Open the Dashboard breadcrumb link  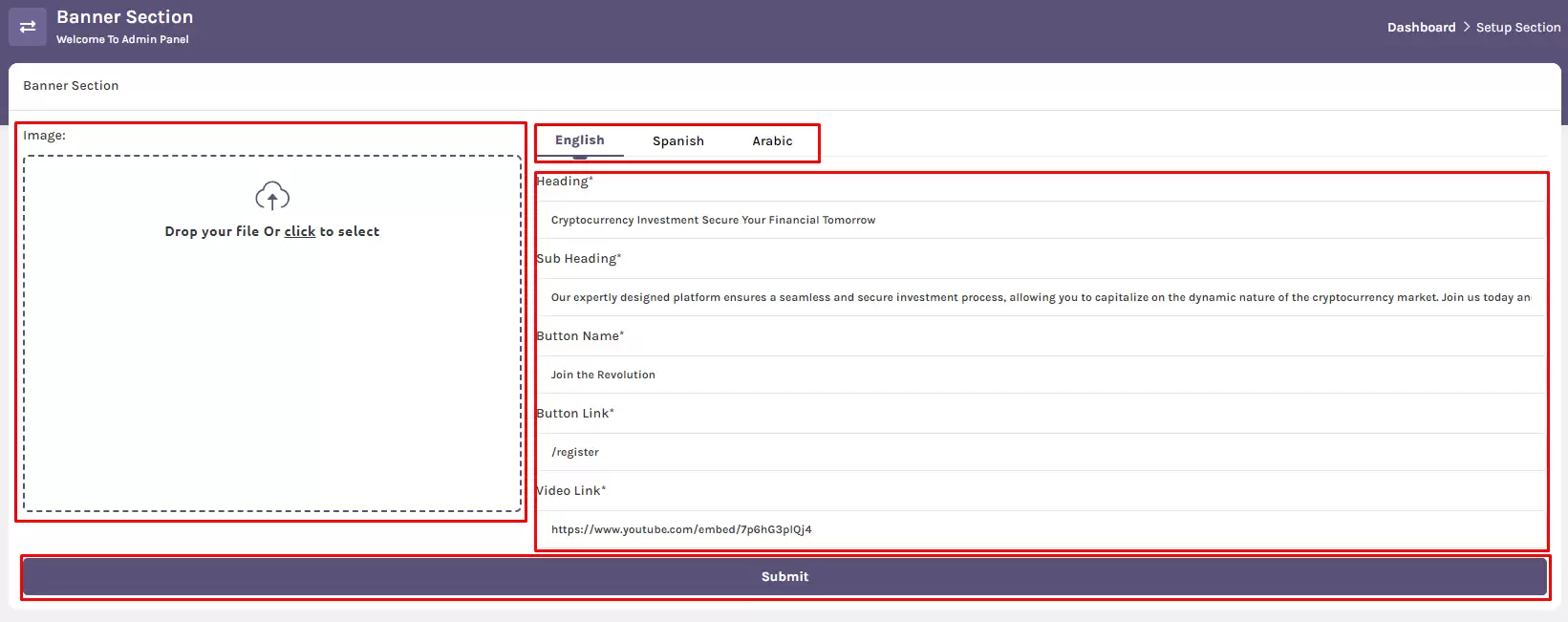point(1421,28)
